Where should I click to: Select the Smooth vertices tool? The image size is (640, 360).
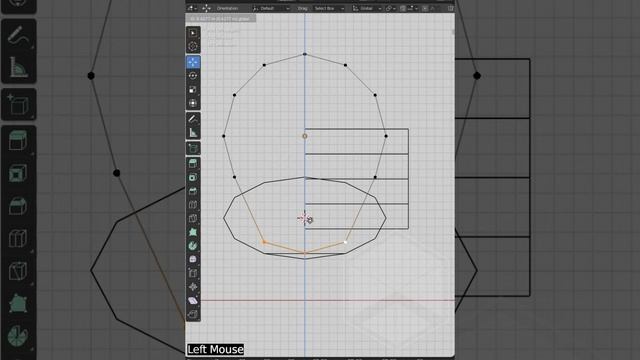coord(193,260)
